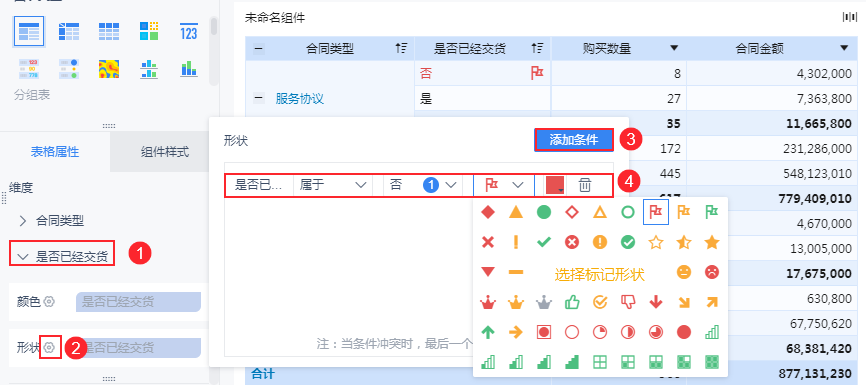Pick the green flag marker
This screenshot has height=385, width=866.
[712, 212]
